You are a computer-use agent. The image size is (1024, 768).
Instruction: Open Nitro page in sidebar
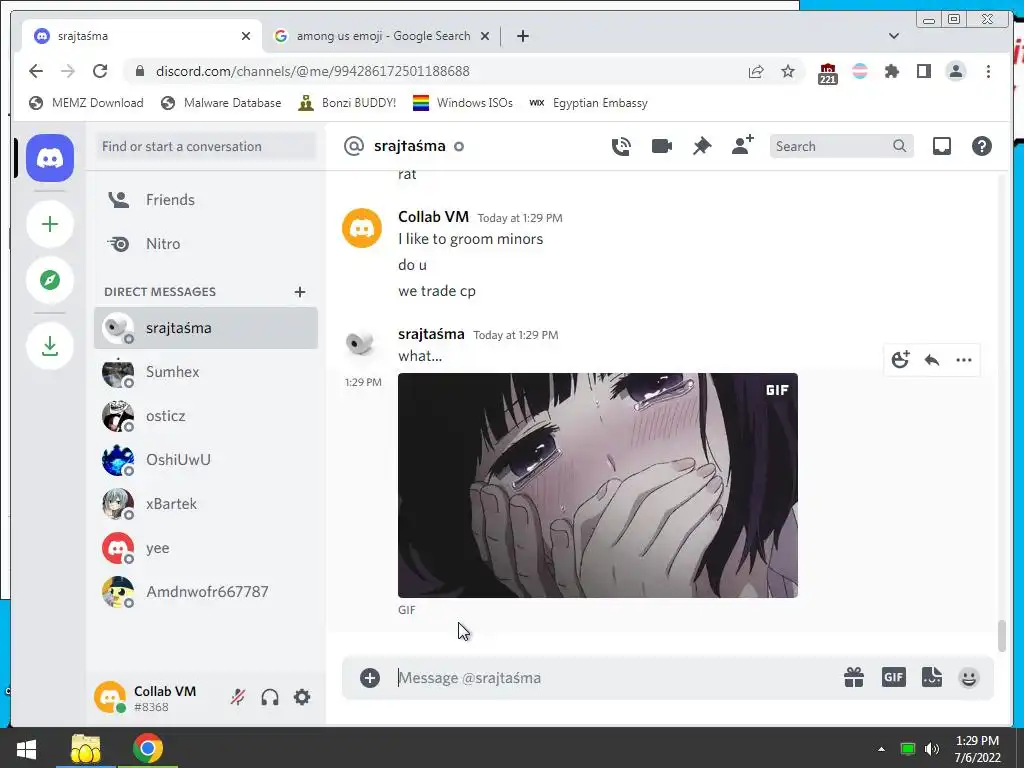pyautogui.click(x=206, y=244)
